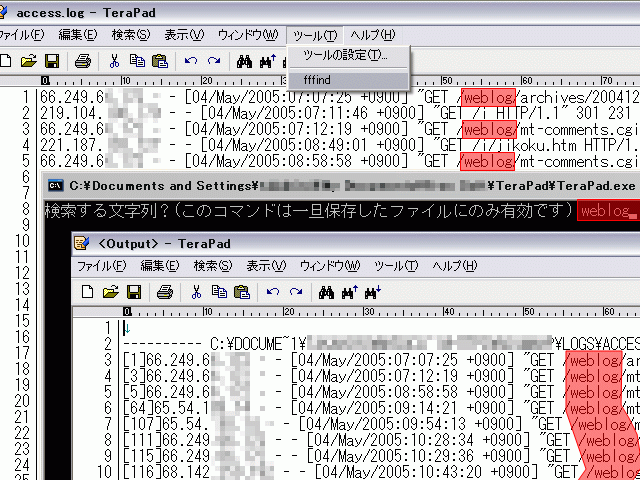The height and width of the screenshot is (480, 640).
Task: Choose ツールの設定 in the Tools dropdown
Action: (344, 55)
